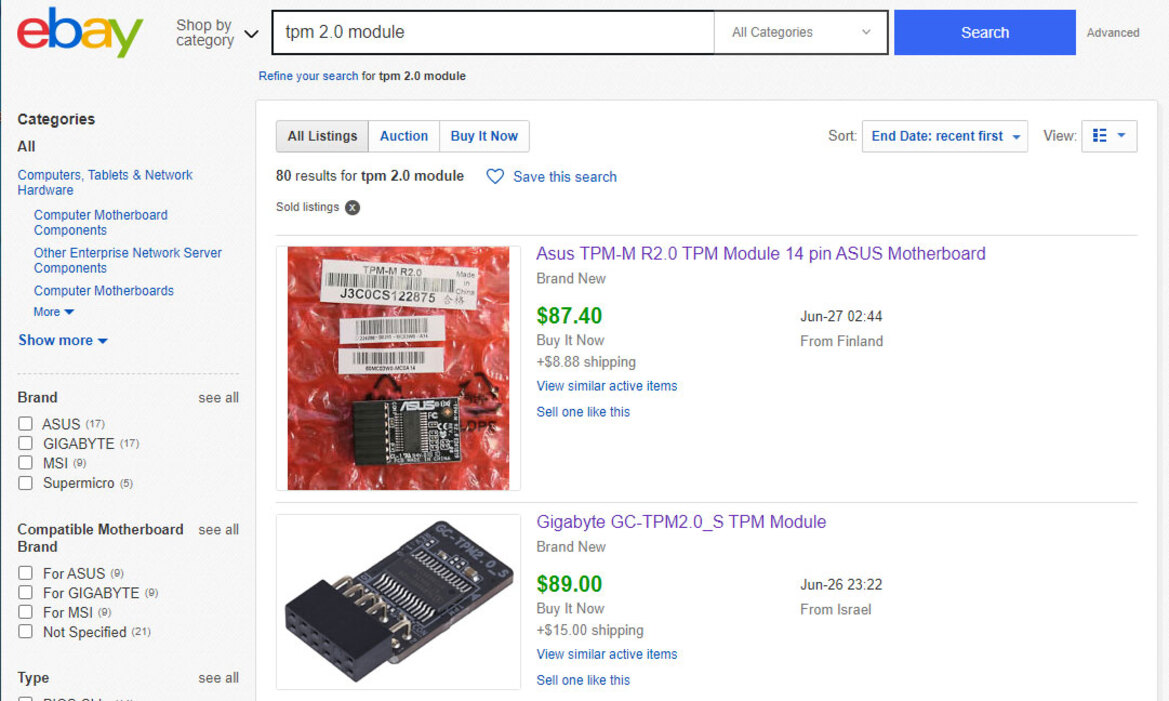Check the ASUS brand checkbox
The height and width of the screenshot is (701, 1169).
(24, 423)
